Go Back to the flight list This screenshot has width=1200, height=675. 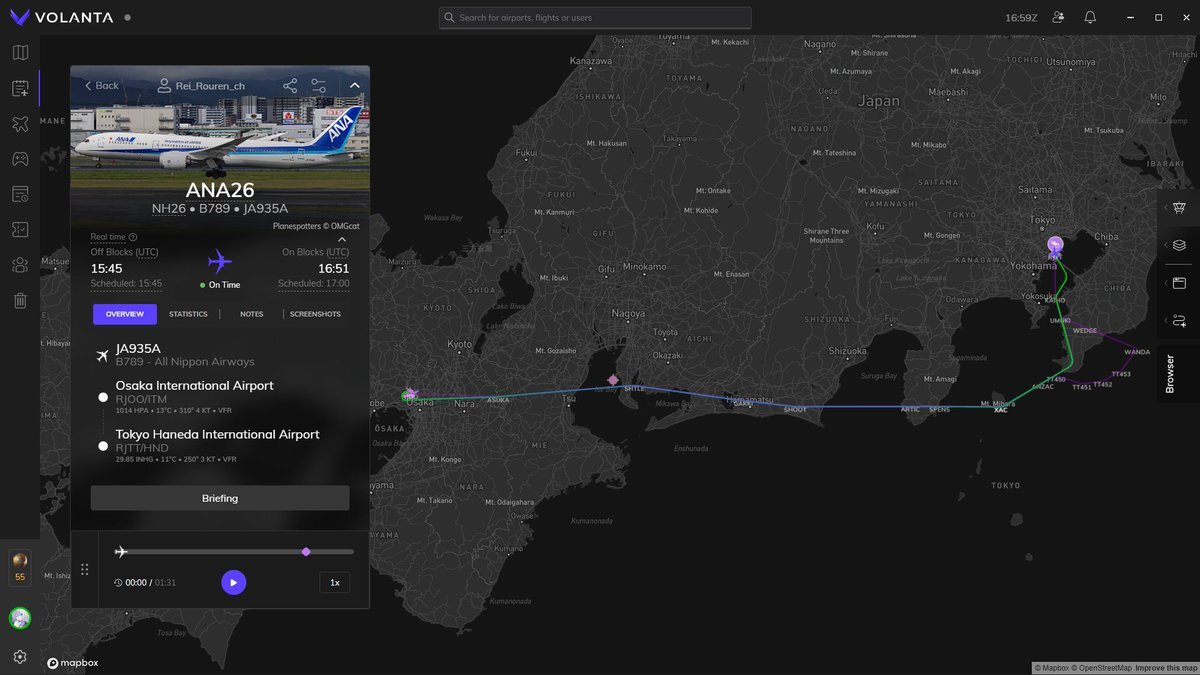101,86
